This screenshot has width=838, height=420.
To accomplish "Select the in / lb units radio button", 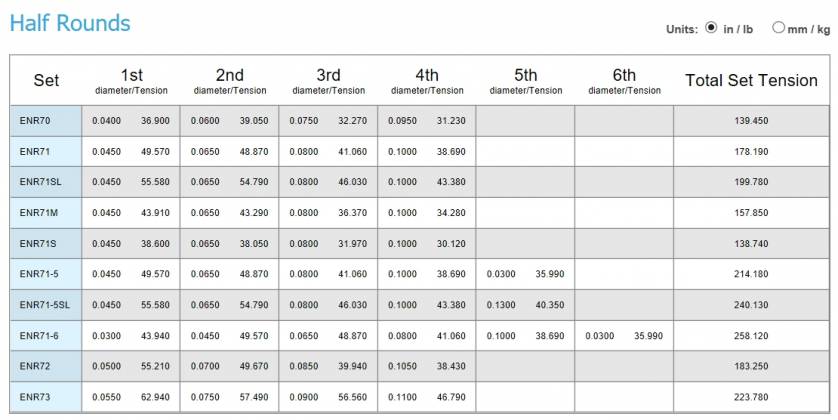I will pos(711,27).
